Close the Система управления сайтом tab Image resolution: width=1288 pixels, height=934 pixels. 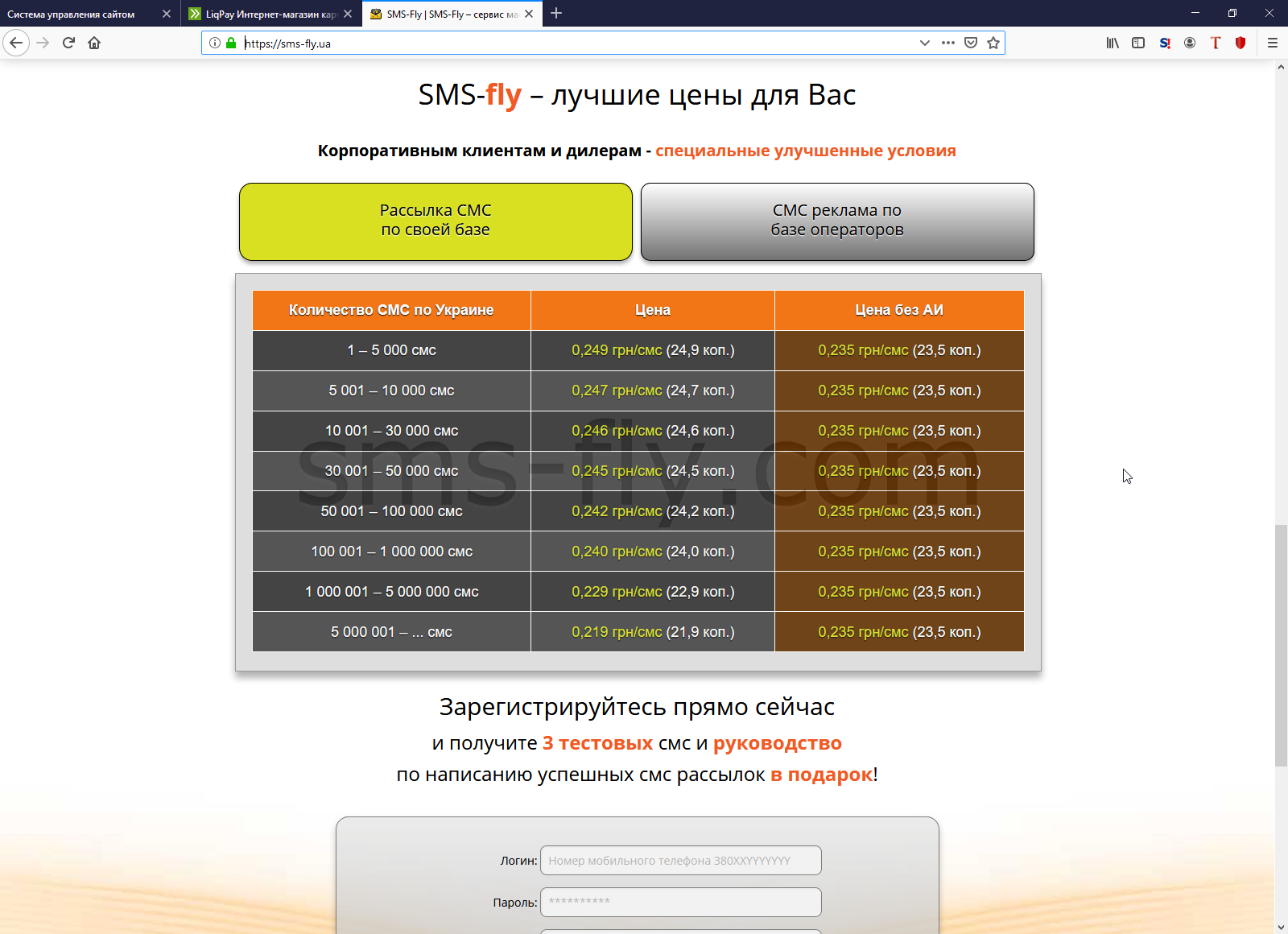(x=167, y=14)
